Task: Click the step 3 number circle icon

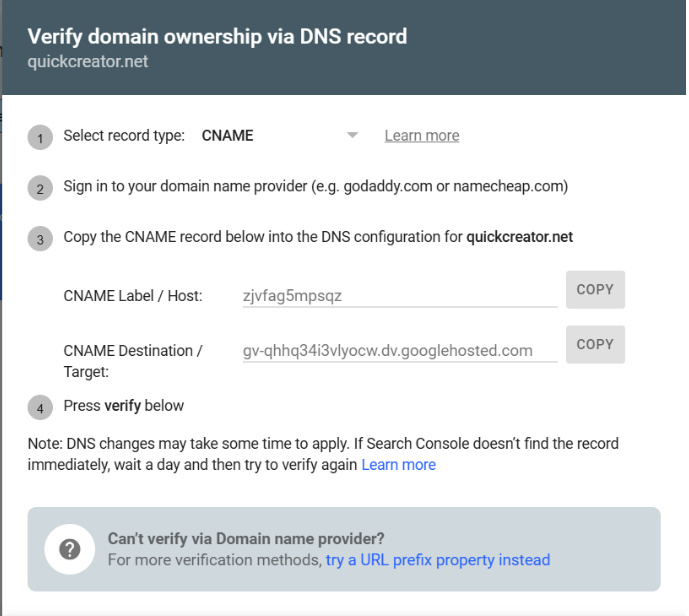Action: point(40,239)
